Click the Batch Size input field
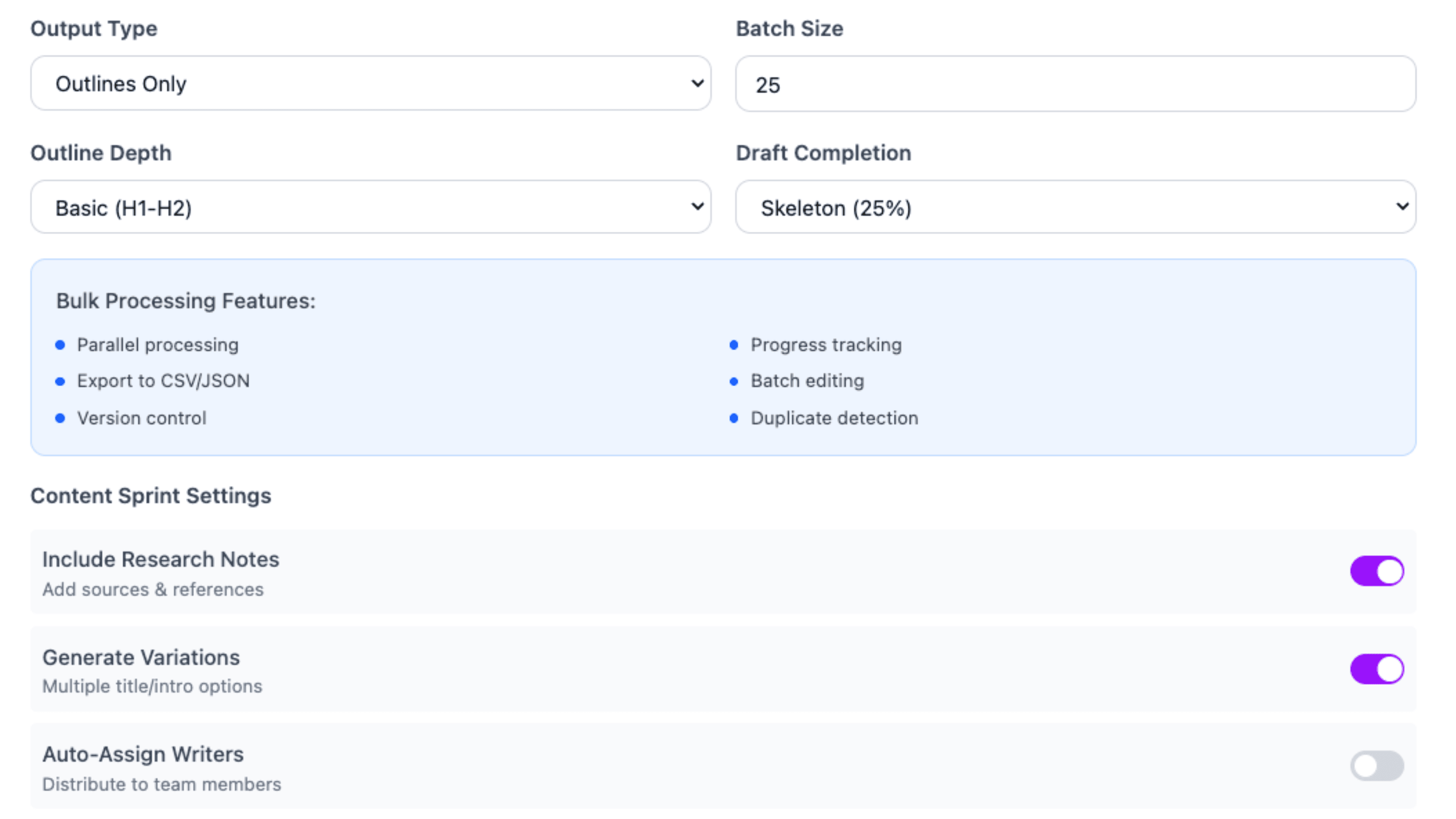 point(1074,84)
